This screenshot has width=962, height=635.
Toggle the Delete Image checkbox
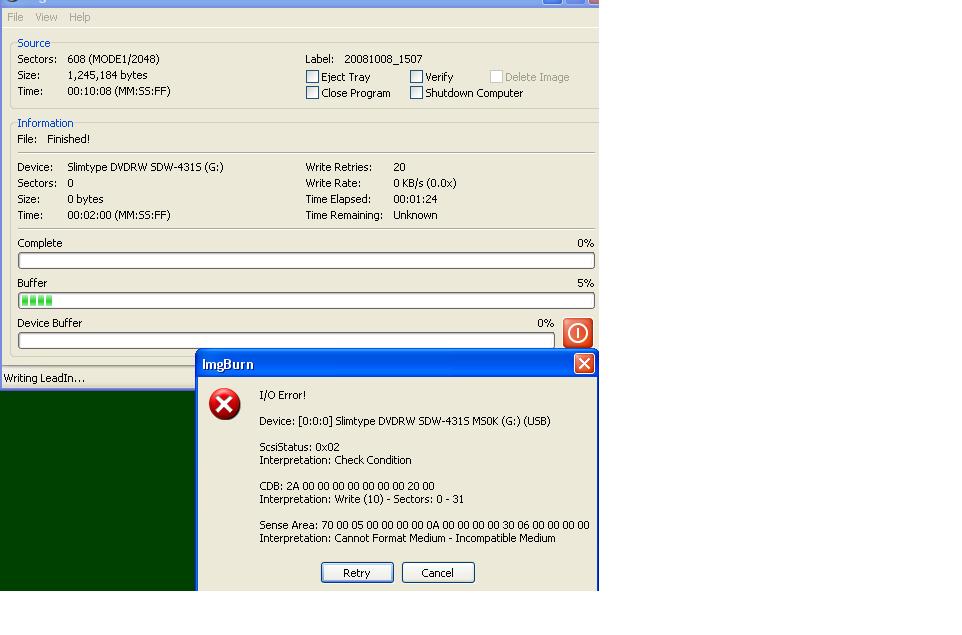tap(496, 77)
